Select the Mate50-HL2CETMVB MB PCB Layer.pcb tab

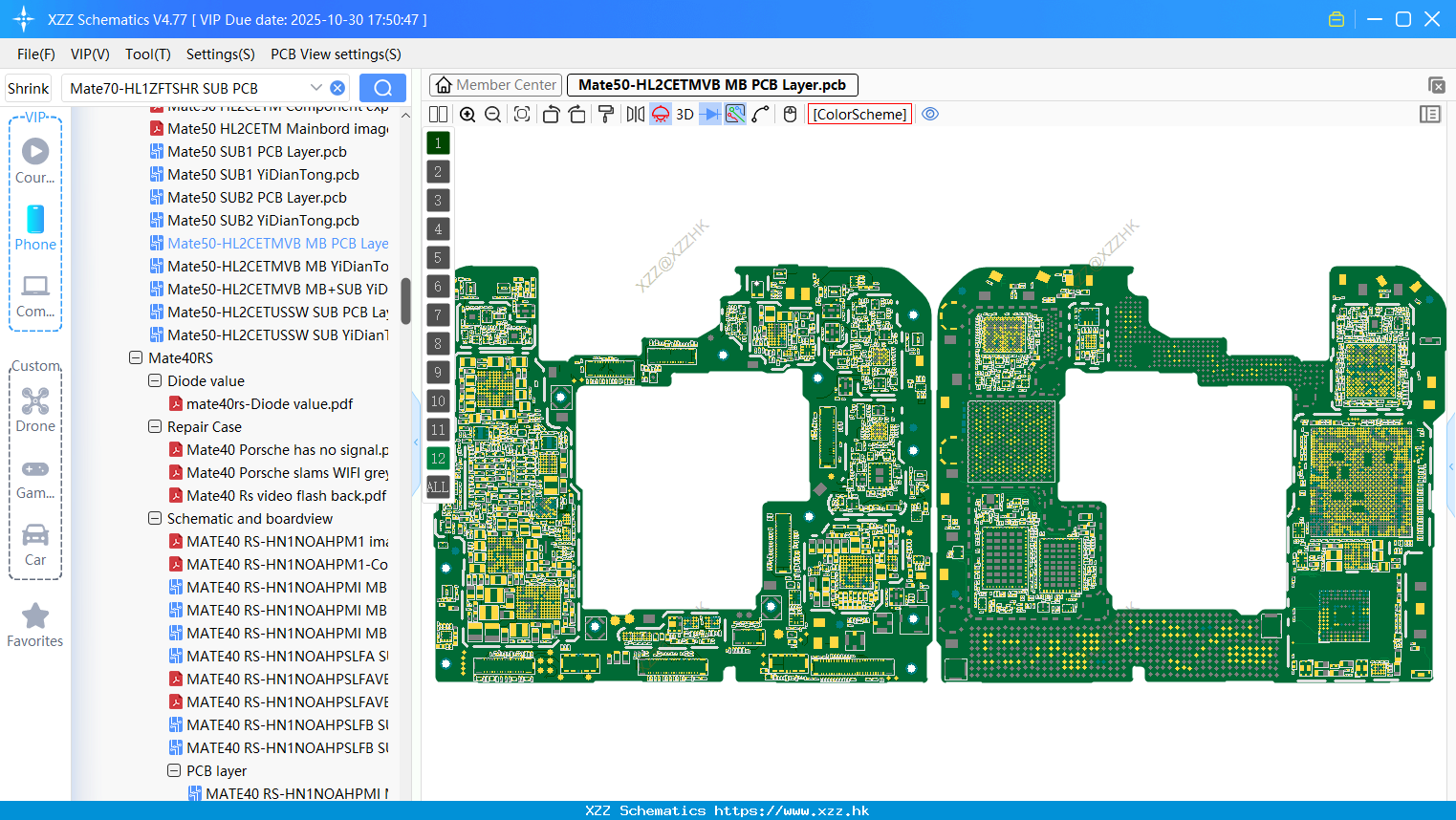click(x=712, y=85)
